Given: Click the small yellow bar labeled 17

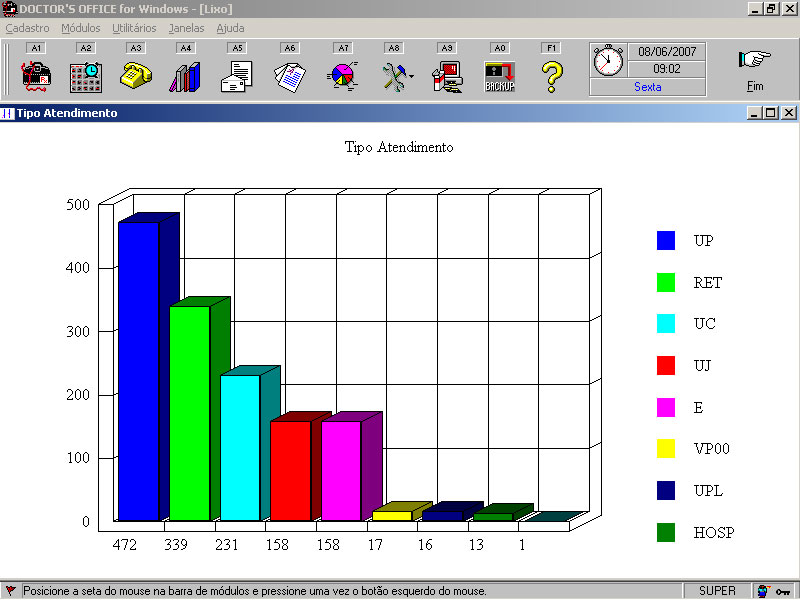Looking at the screenshot, I should coord(392,515).
